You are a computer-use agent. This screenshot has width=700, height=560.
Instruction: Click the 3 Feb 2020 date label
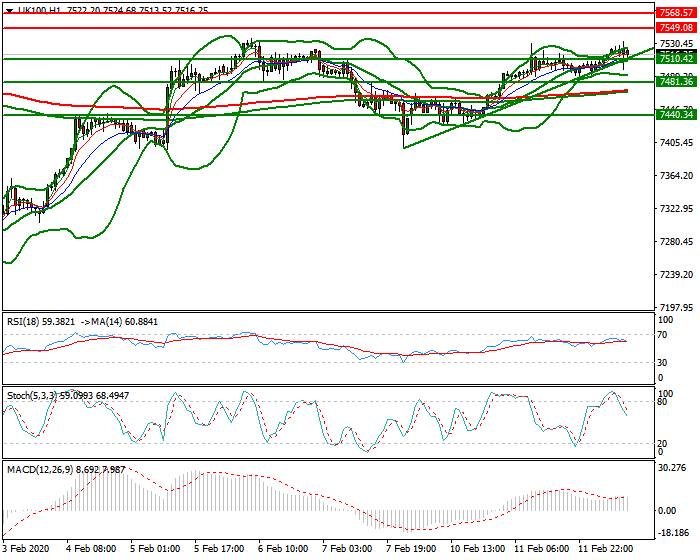pyautogui.click(x=25, y=548)
